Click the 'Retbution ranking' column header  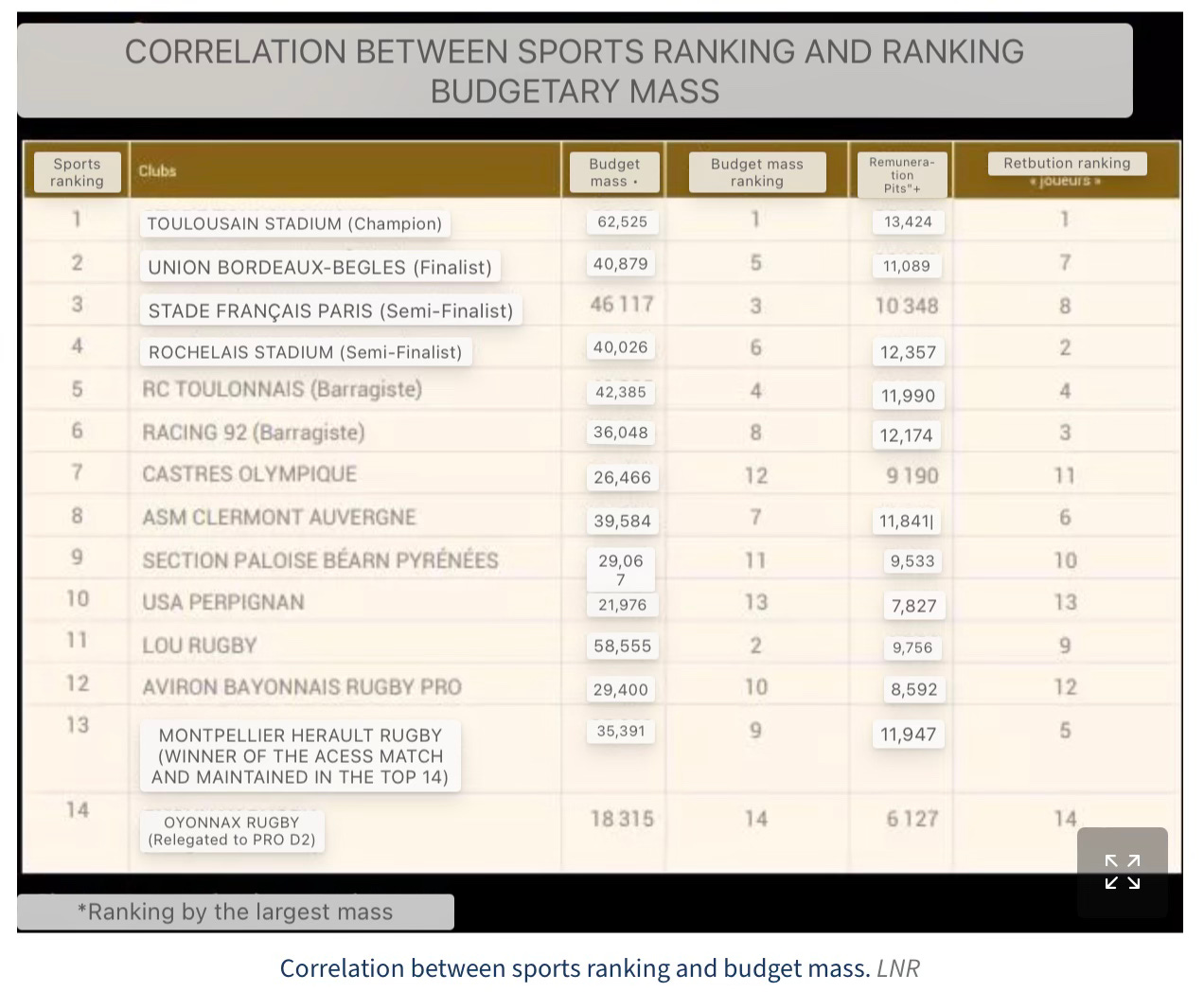point(1067,163)
